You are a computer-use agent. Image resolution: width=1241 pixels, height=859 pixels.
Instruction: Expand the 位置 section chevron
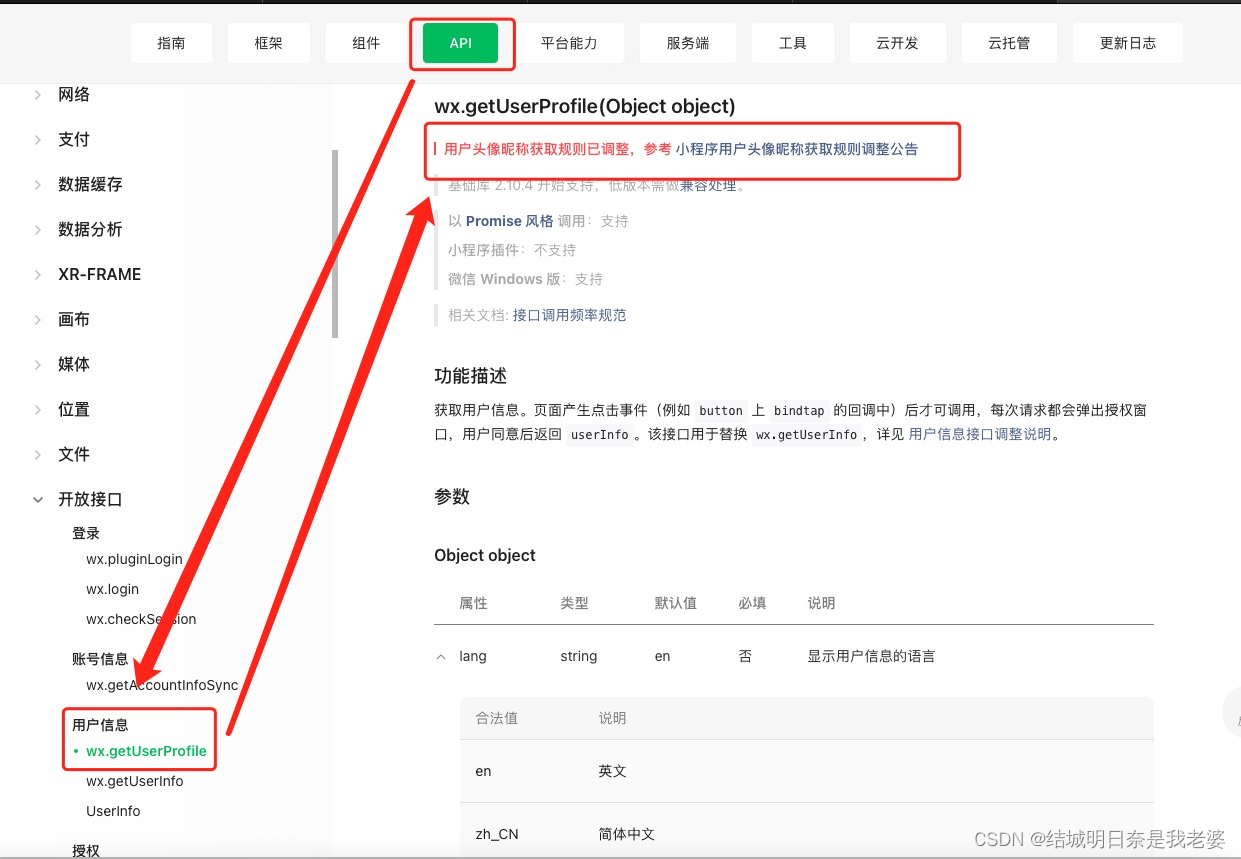click(x=38, y=409)
